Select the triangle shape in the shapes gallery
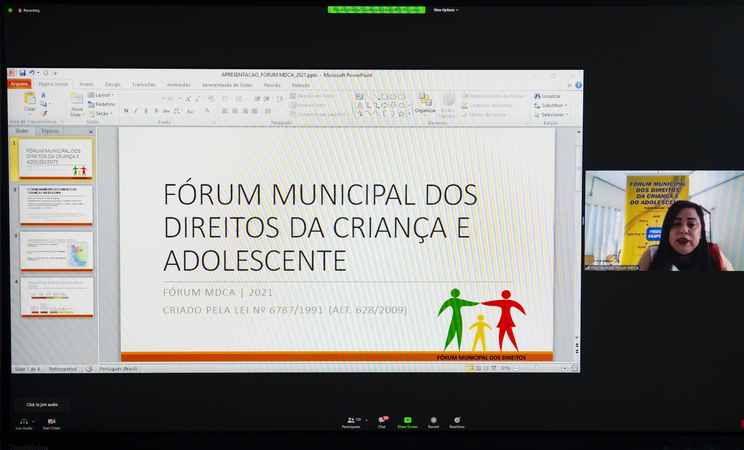 point(360,105)
